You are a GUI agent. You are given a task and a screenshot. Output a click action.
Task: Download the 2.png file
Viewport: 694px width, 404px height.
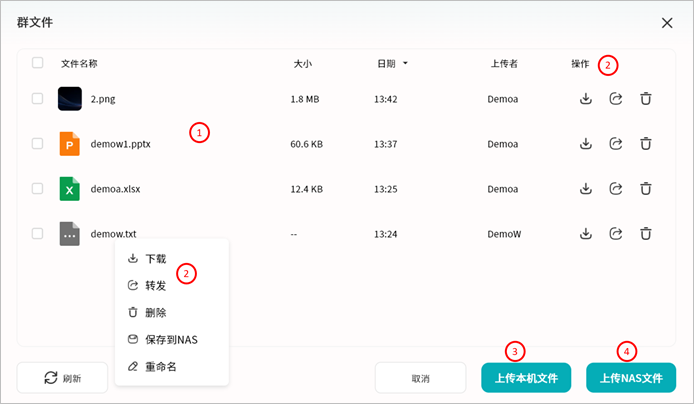click(x=586, y=99)
